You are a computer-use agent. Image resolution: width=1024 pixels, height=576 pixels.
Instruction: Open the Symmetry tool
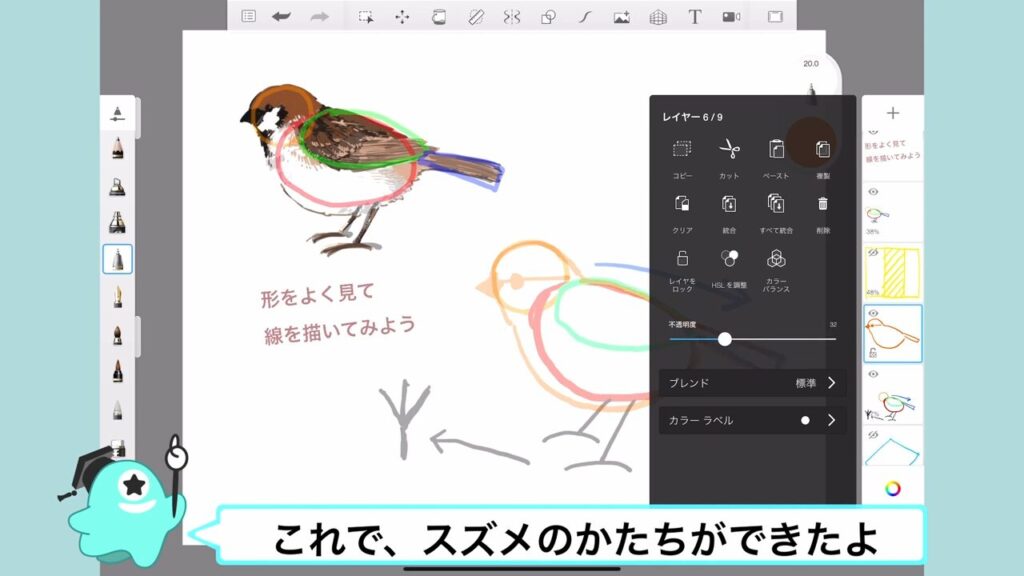pos(511,16)
